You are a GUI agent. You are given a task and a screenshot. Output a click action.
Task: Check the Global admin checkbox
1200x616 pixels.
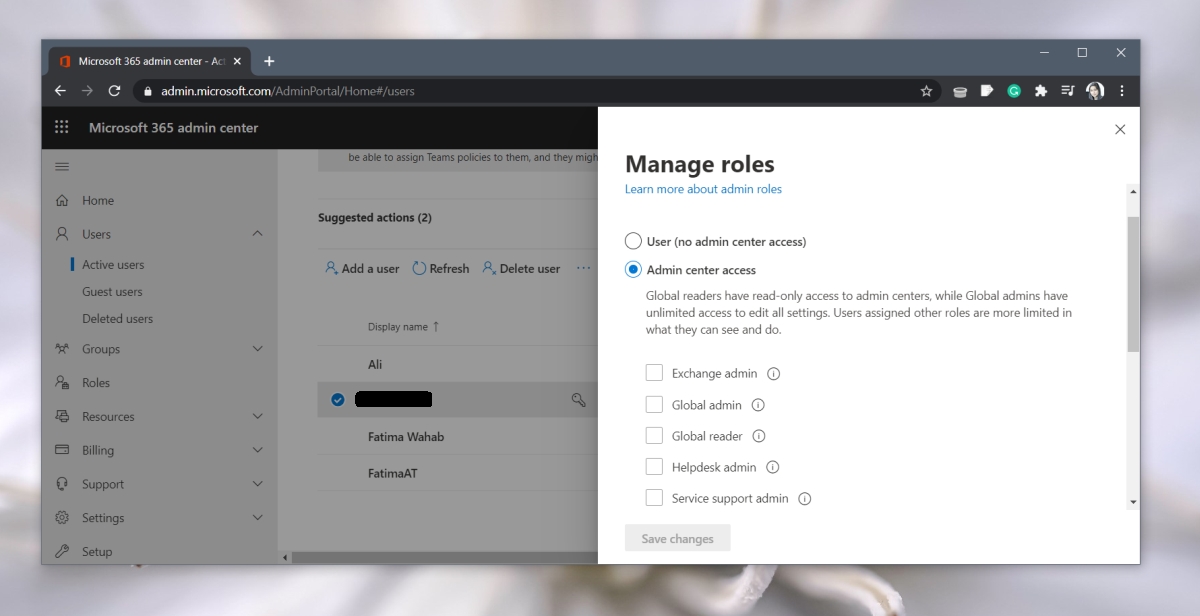pyautogui.click(x=654, y=404)
